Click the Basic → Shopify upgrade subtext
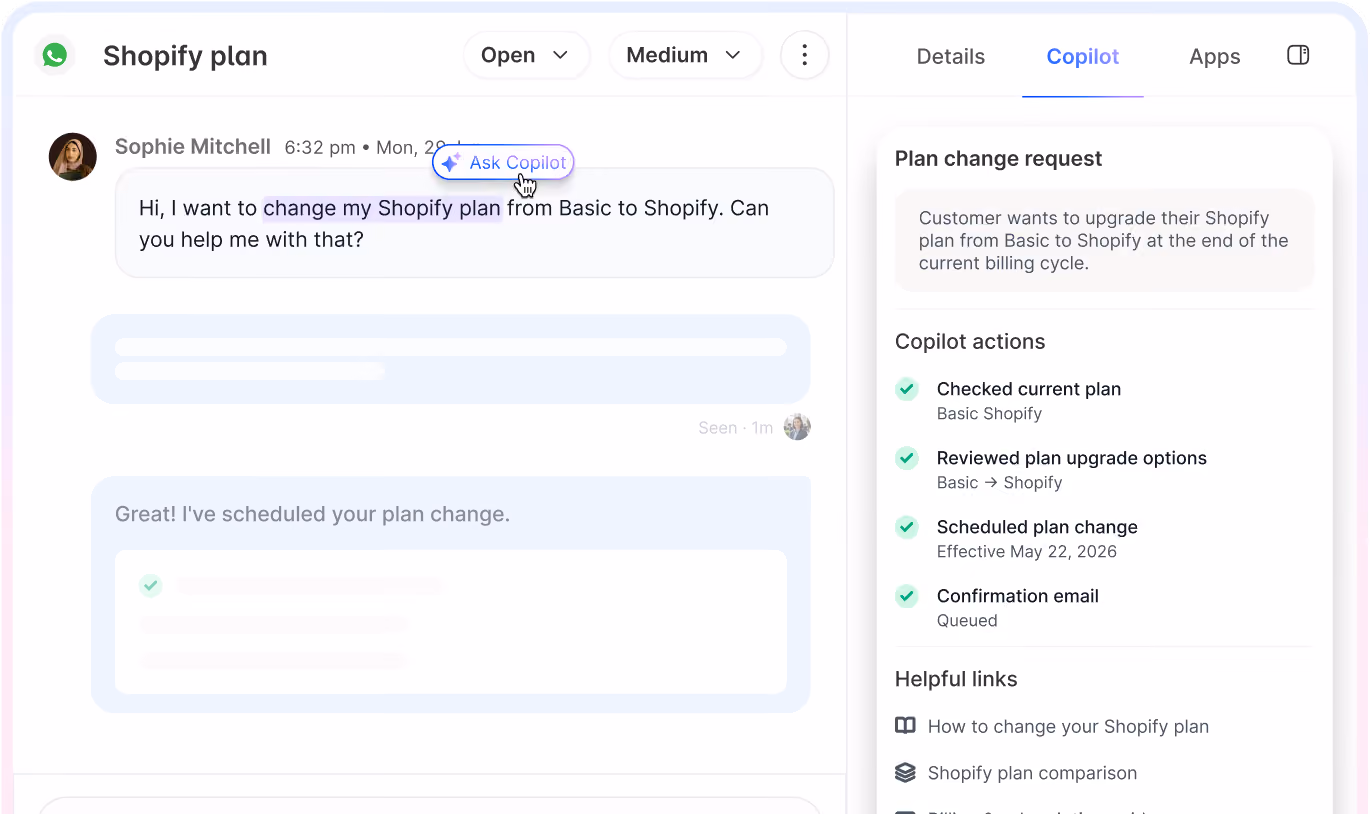This screenshot has height=814, width=1370. coord(999,483)
